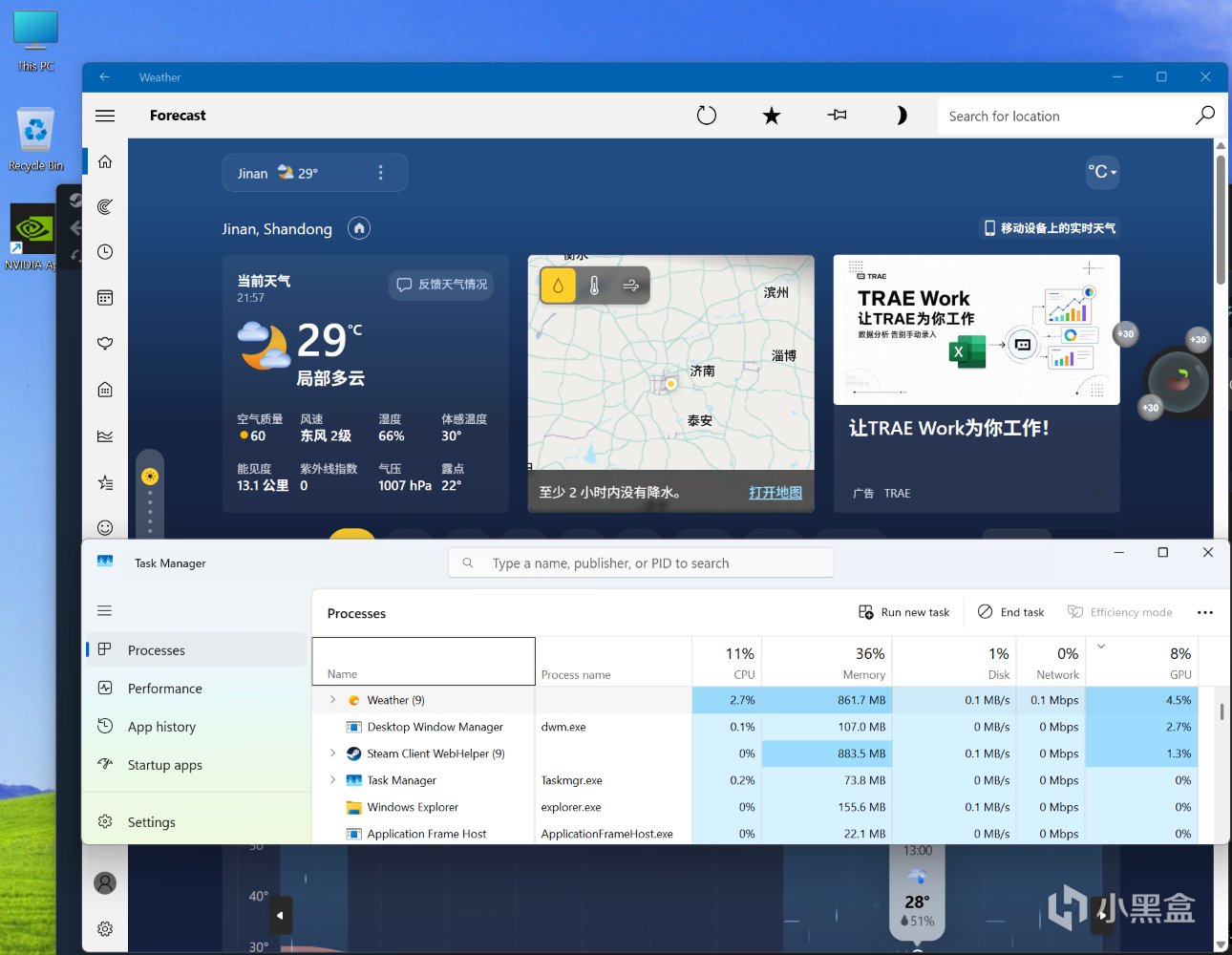Click the Run new task button
Viewport: 1232px width, 955px height.
click(904, 612)
